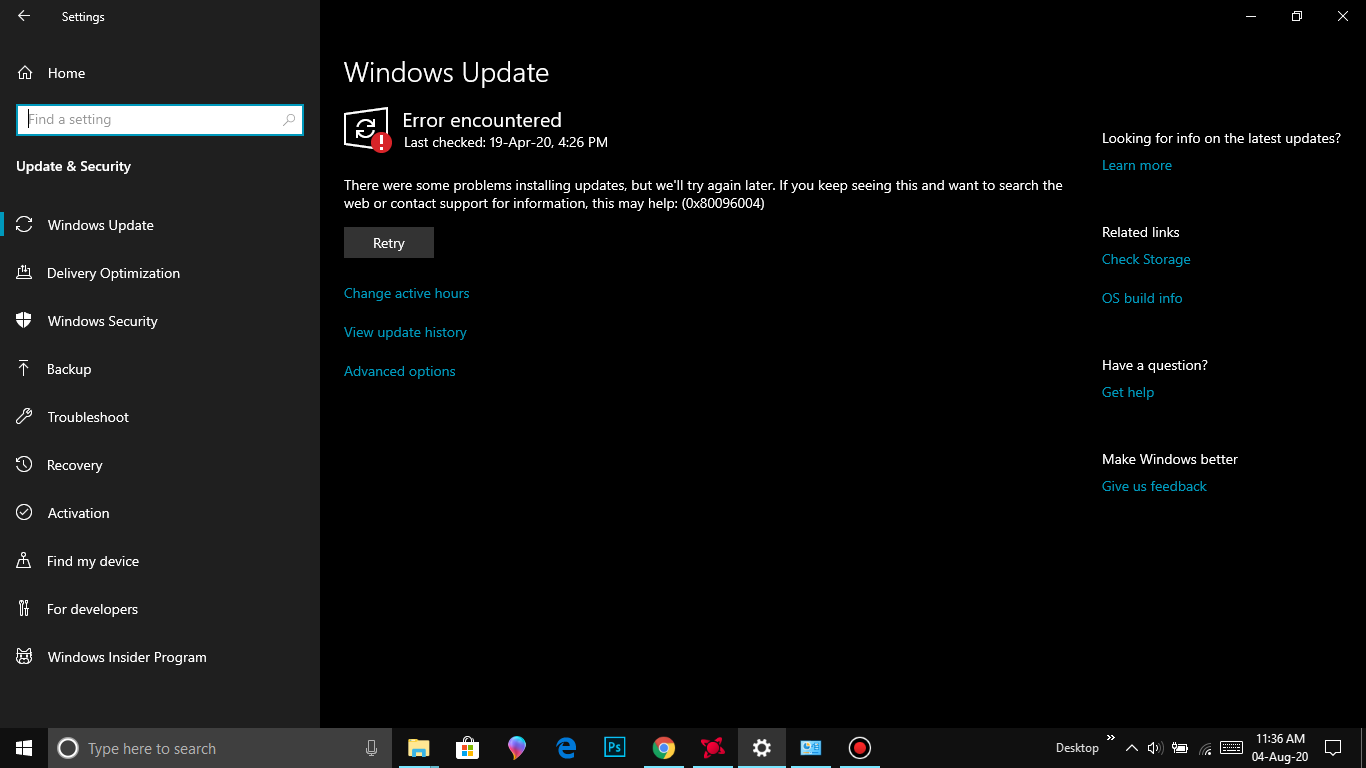Click the Get help link

pos(1128,392)
